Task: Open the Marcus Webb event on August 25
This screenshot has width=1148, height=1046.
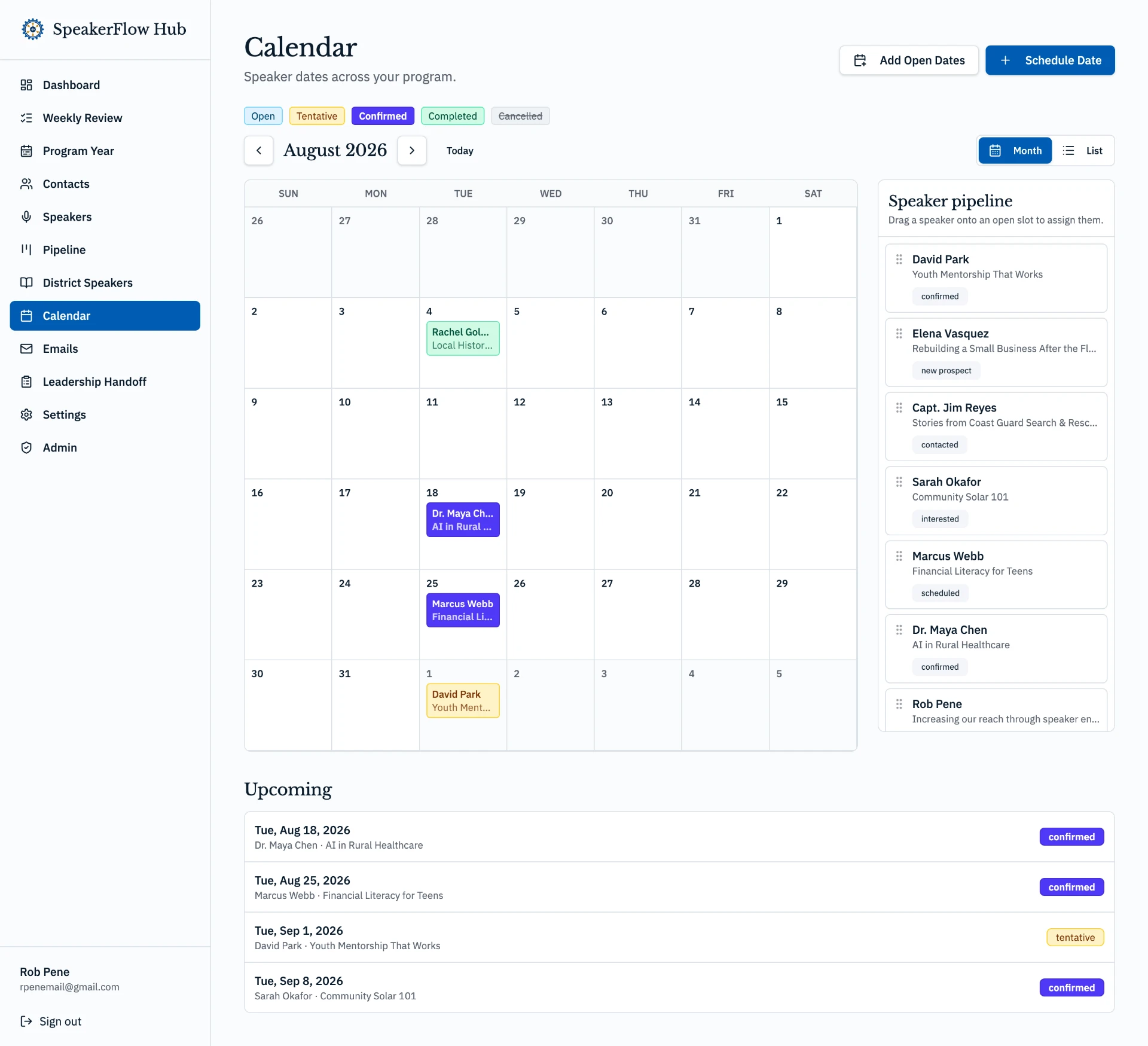Action: (x=463, y=610)
